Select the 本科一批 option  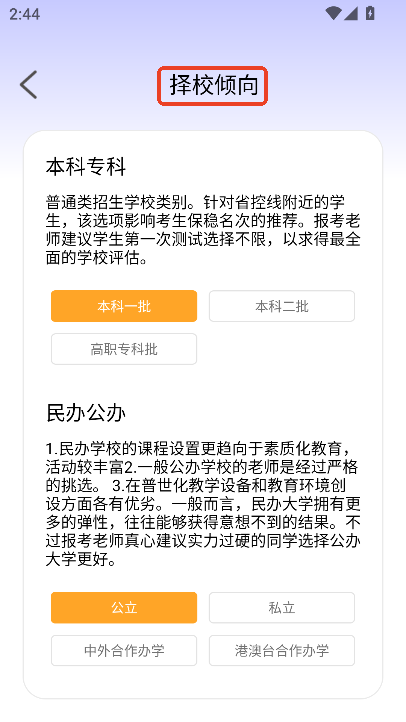point(124,306)
